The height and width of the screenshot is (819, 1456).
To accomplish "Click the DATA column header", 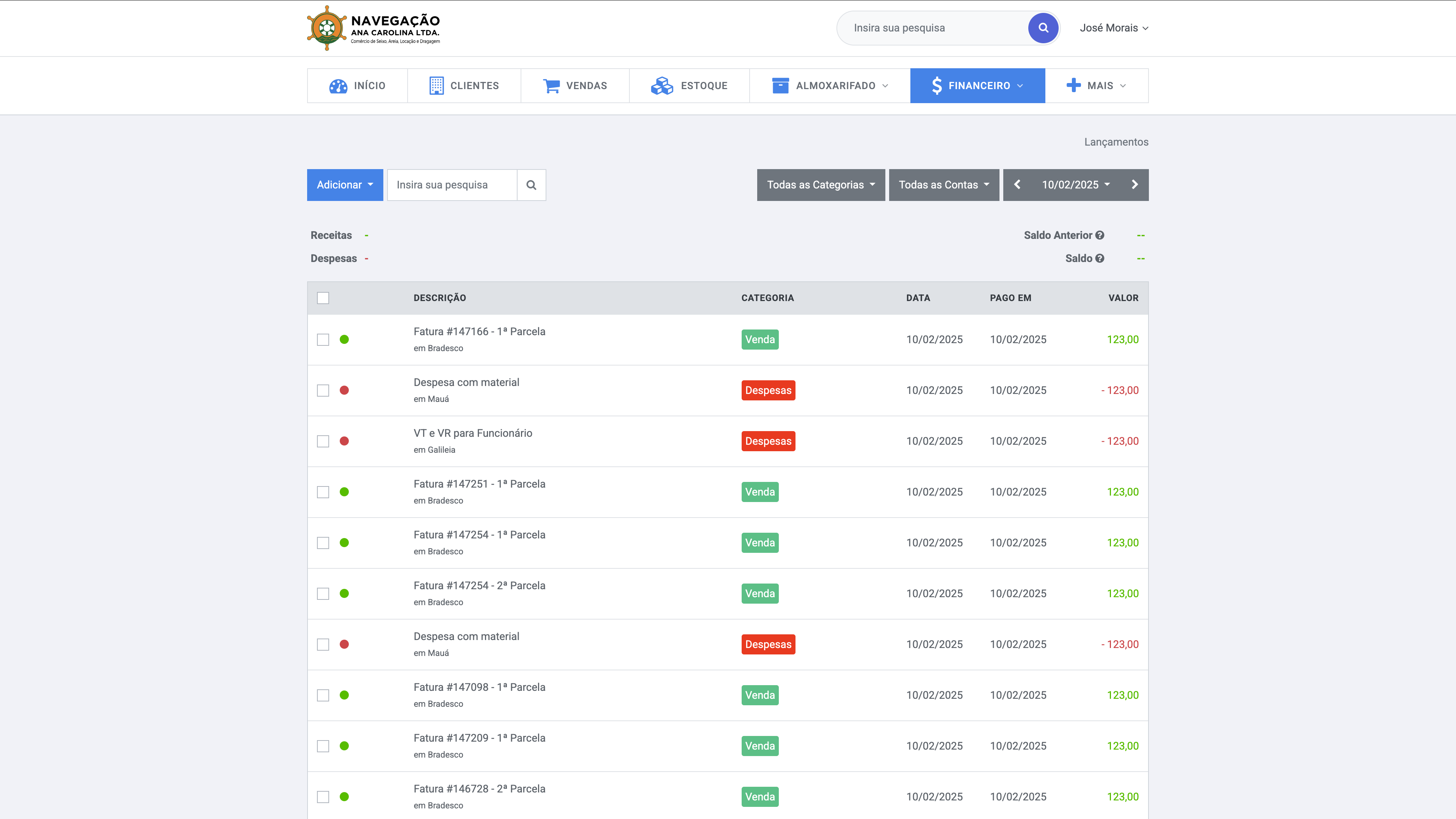I will [918, 298].
